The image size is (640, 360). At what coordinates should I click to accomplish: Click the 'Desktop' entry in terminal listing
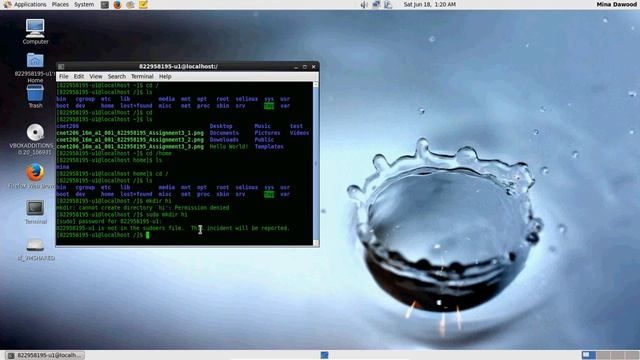point(221,126)
